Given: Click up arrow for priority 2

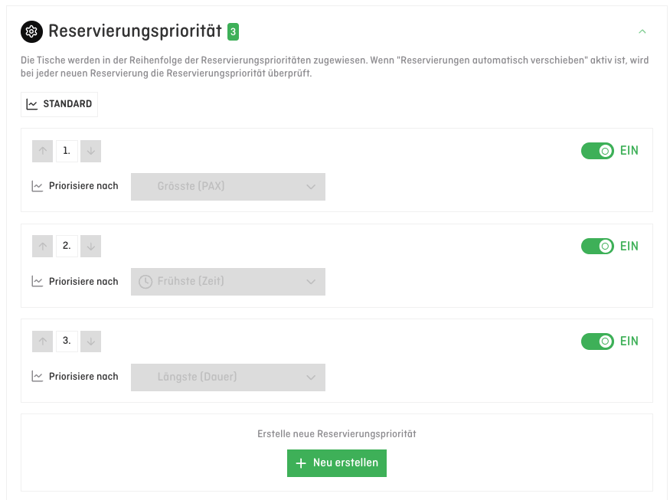Looking at the screenshot, I should 42,246.
